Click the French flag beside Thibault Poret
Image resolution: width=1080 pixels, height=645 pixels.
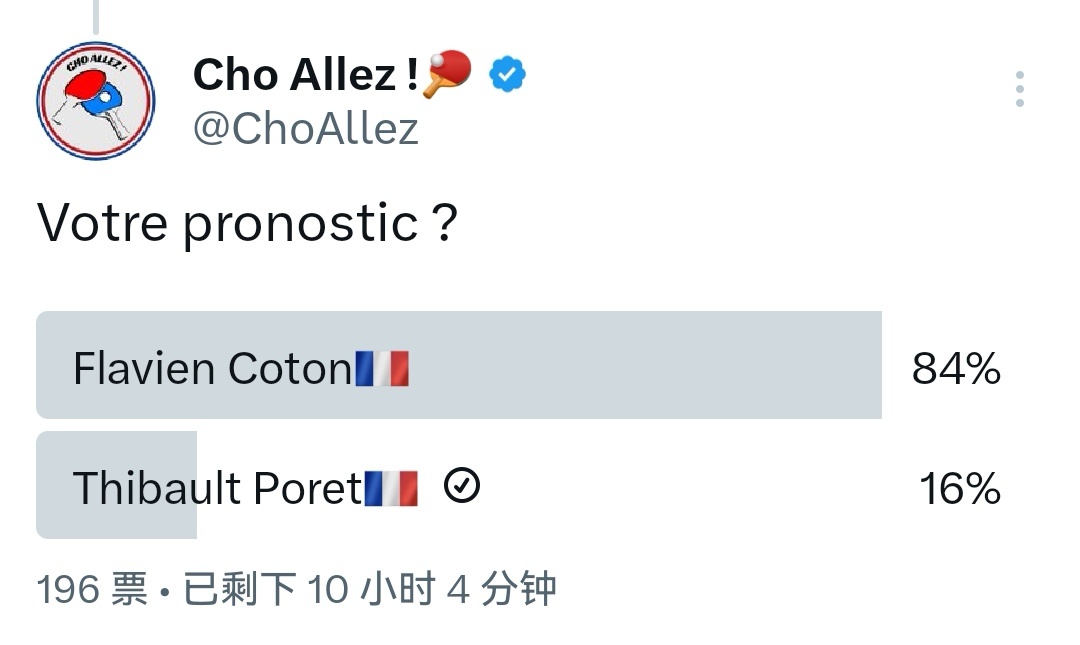click(391, 489)
